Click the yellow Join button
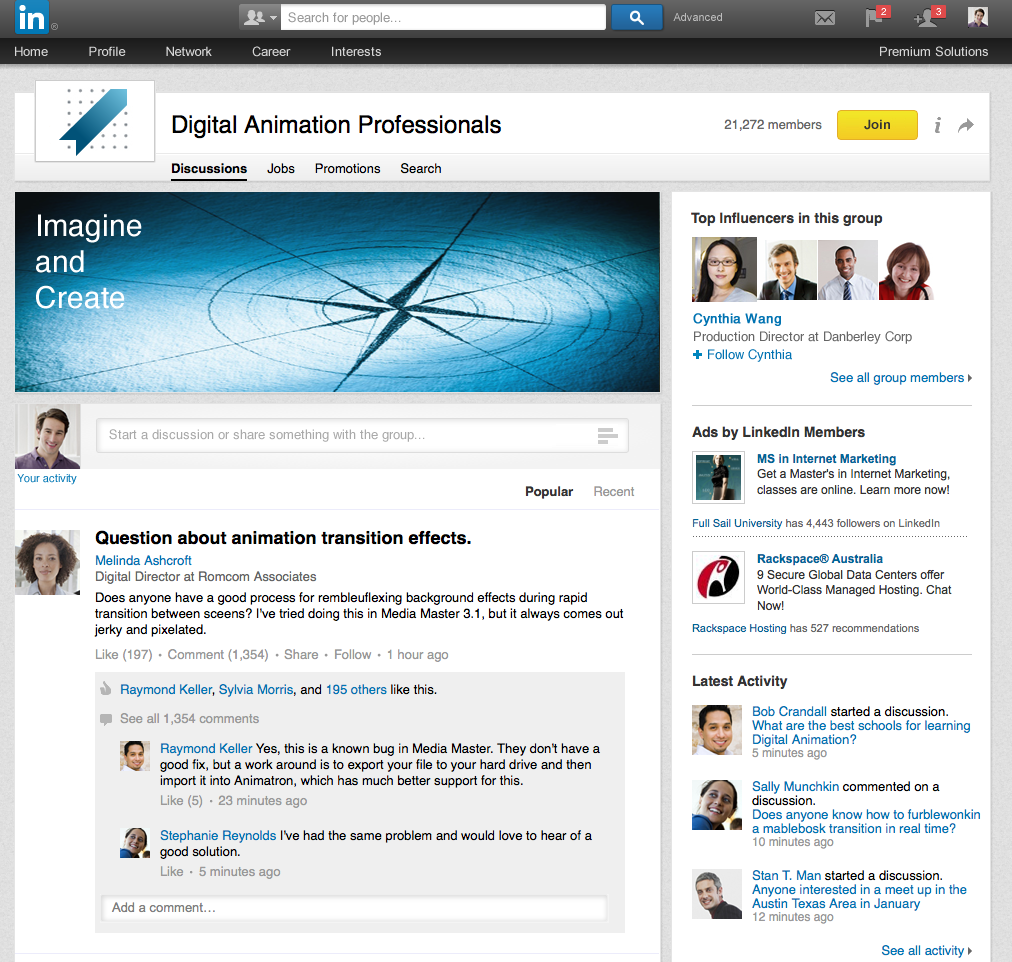The height and width of the screenshot is (962, 1012). point(877,125)
